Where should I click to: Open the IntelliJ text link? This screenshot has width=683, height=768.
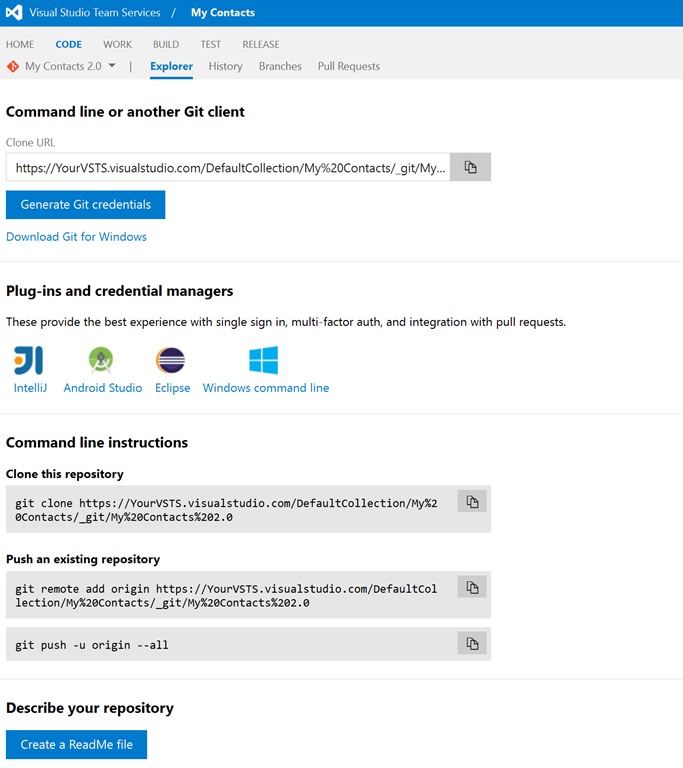pos(30,388)
